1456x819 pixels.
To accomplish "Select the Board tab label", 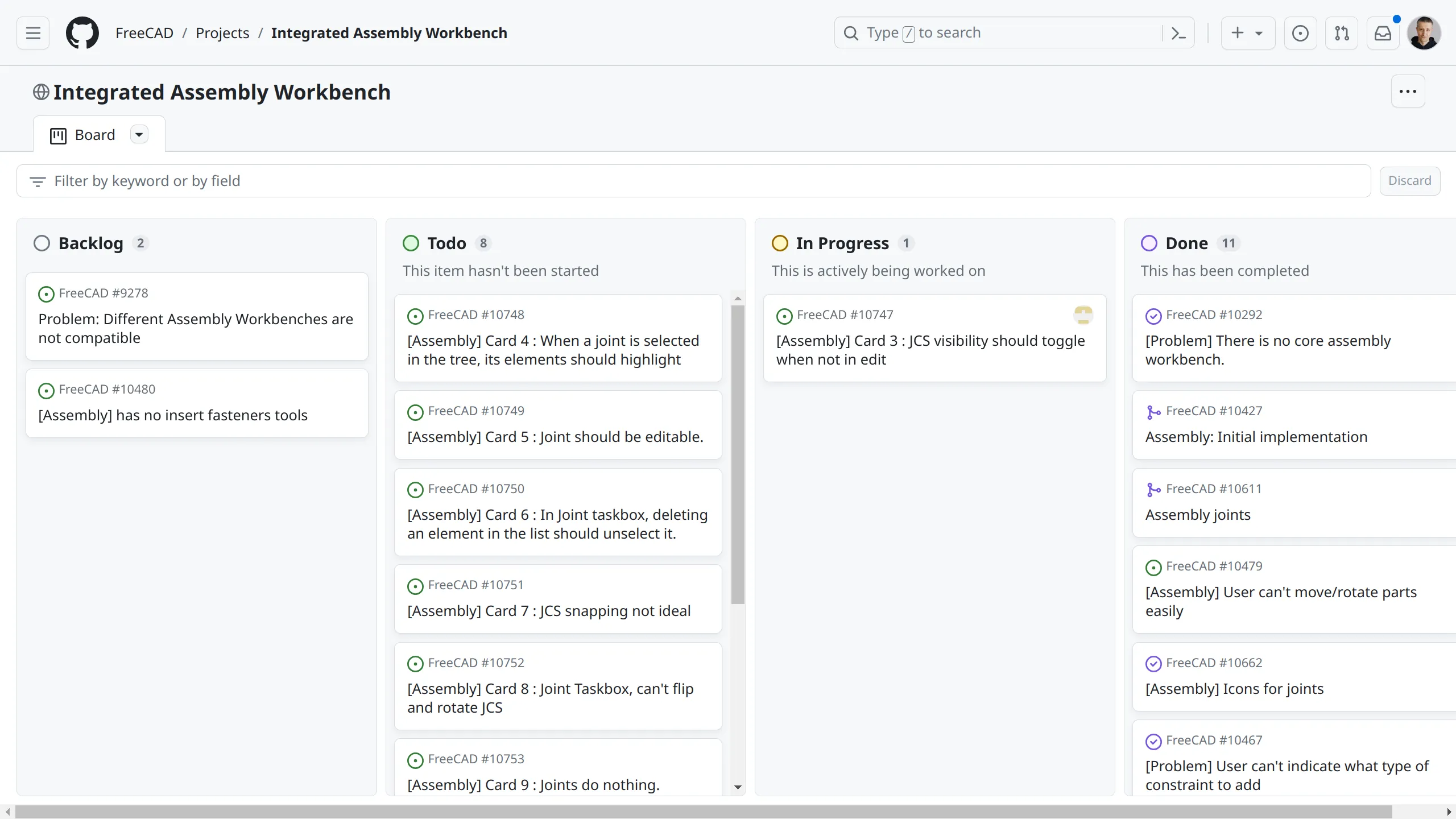I will [95, 134].
